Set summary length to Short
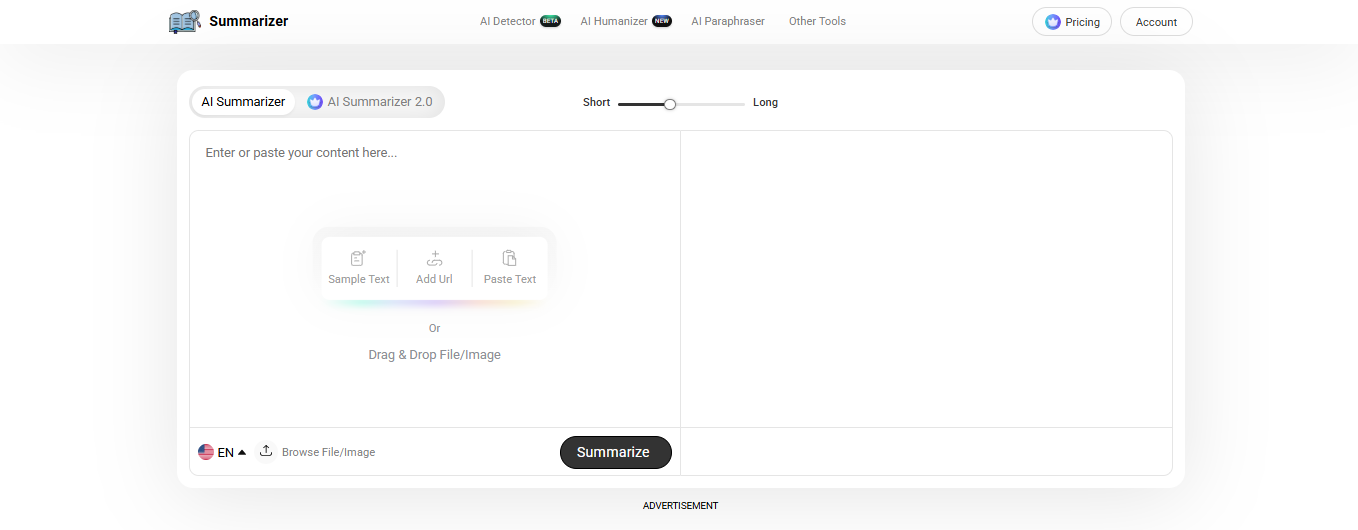 coord(596,102)
